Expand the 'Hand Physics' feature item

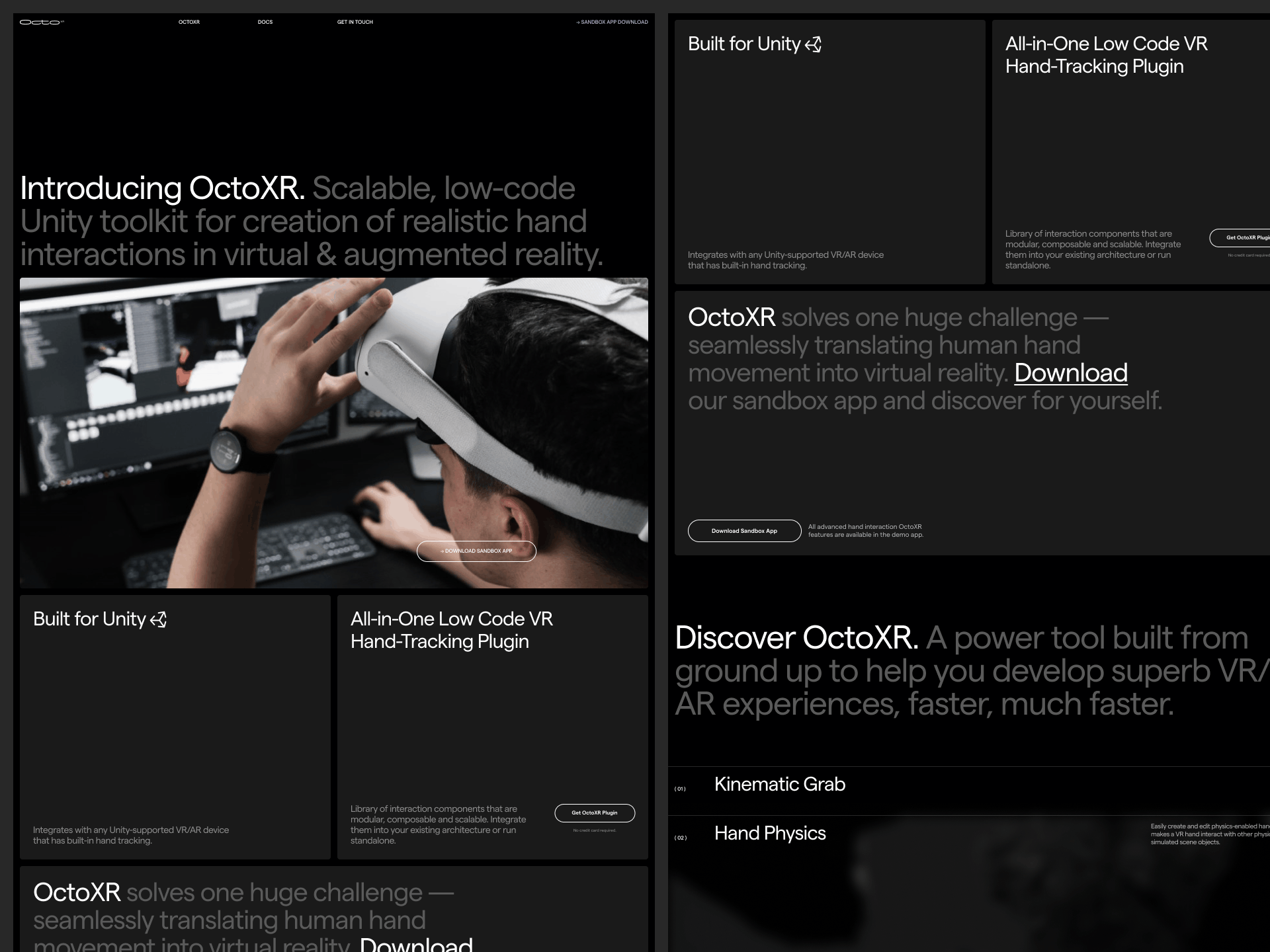770,834
